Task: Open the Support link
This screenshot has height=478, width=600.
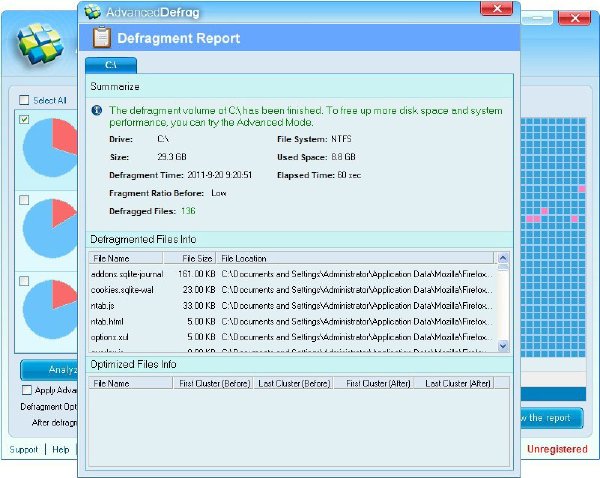Action: pos(23,449)
